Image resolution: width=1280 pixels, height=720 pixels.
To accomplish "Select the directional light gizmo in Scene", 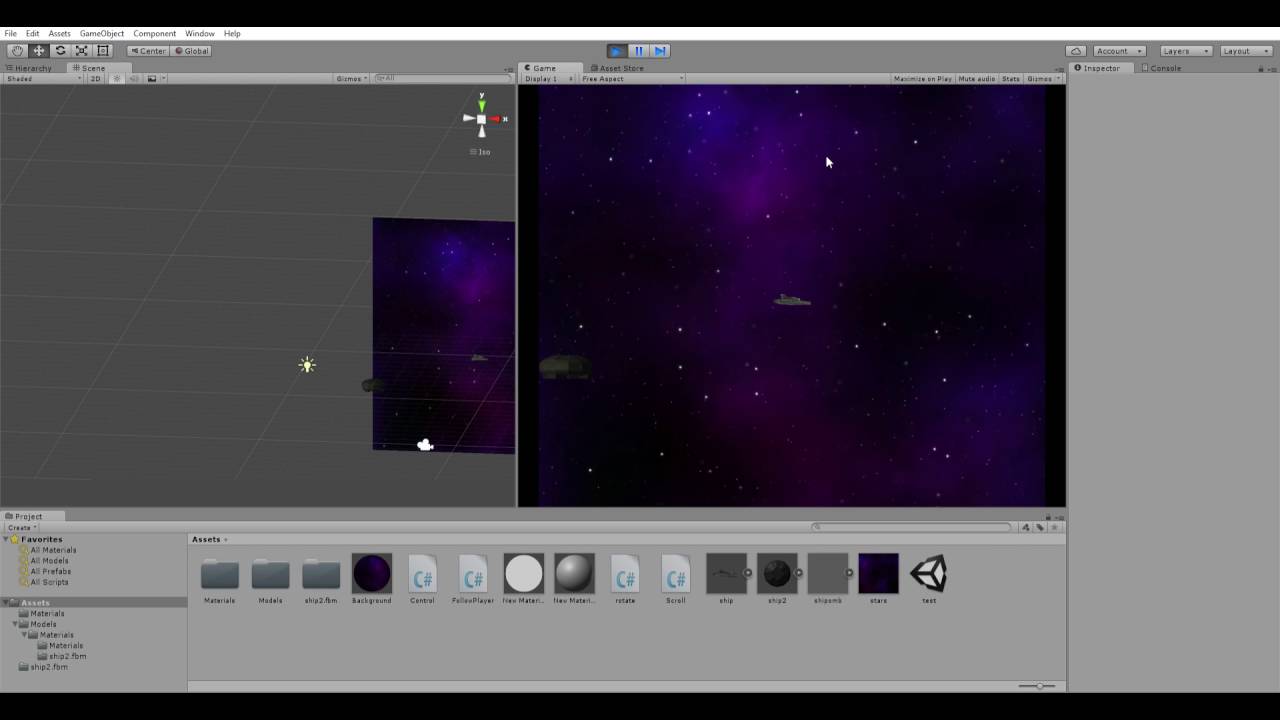I will click(307, 365).
